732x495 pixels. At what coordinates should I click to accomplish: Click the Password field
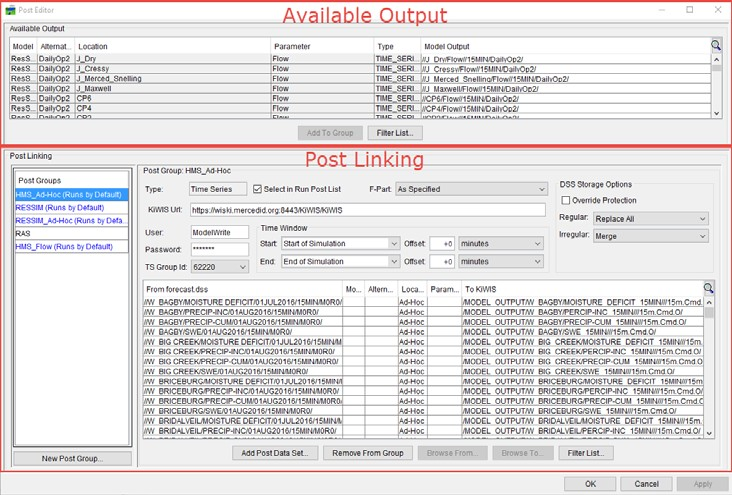pyautogui.click(x=219, y=249)
